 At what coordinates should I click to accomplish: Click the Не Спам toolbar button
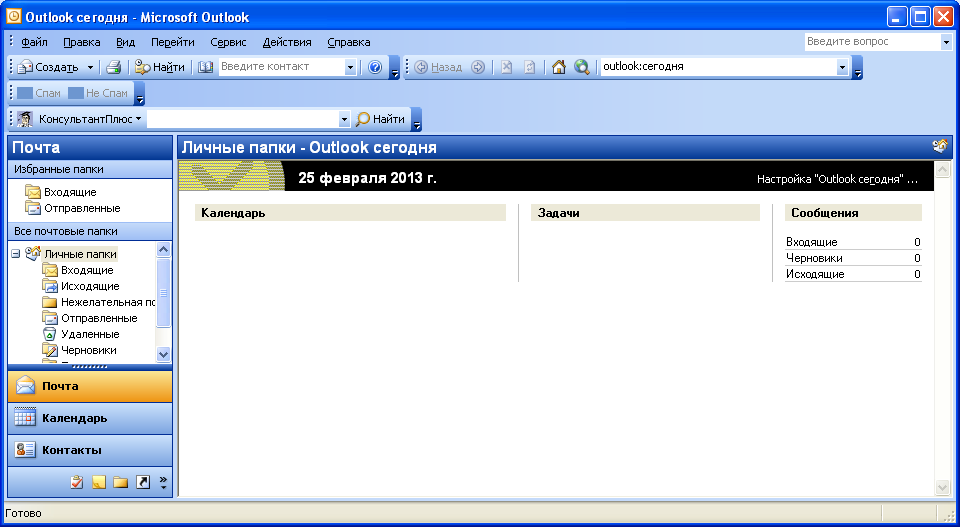coord(98,93)
